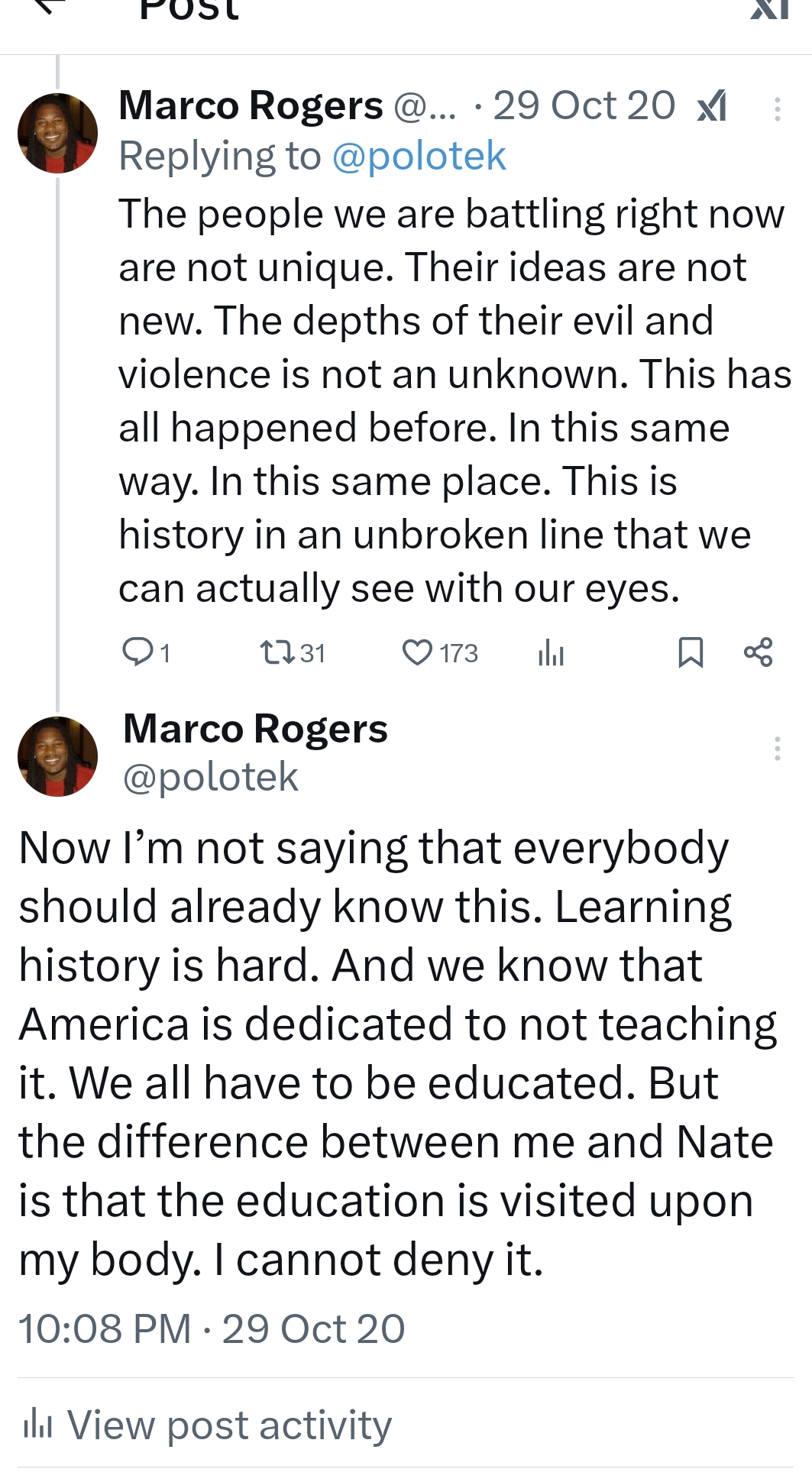Image resolution: width=812 pixels, height=1482 pixels.
Task: Click the @polotek mention in Replying to
Action: pyautogui.click(x=419, y=157)
